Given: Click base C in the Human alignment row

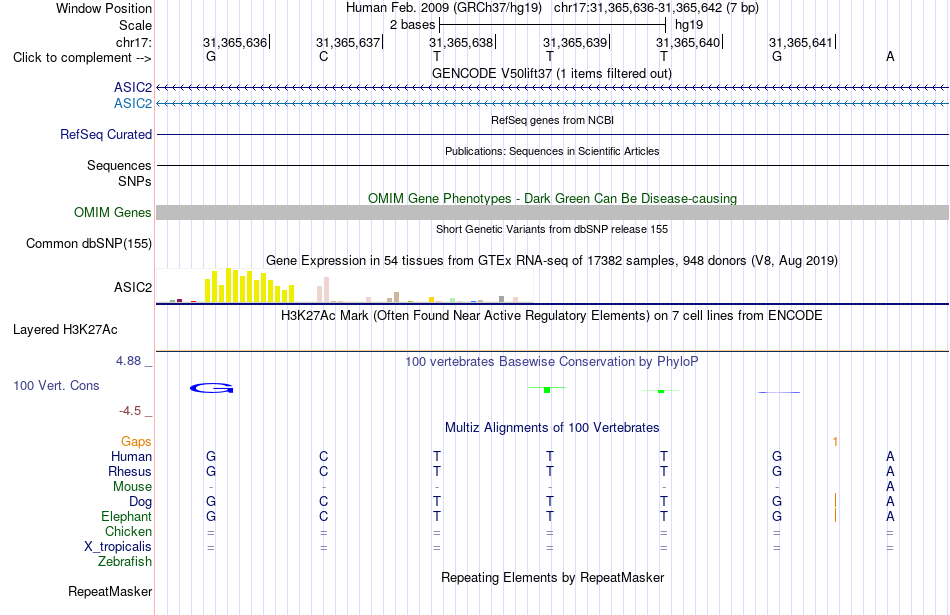Looking at the screenshot, I should click(324, 456).
